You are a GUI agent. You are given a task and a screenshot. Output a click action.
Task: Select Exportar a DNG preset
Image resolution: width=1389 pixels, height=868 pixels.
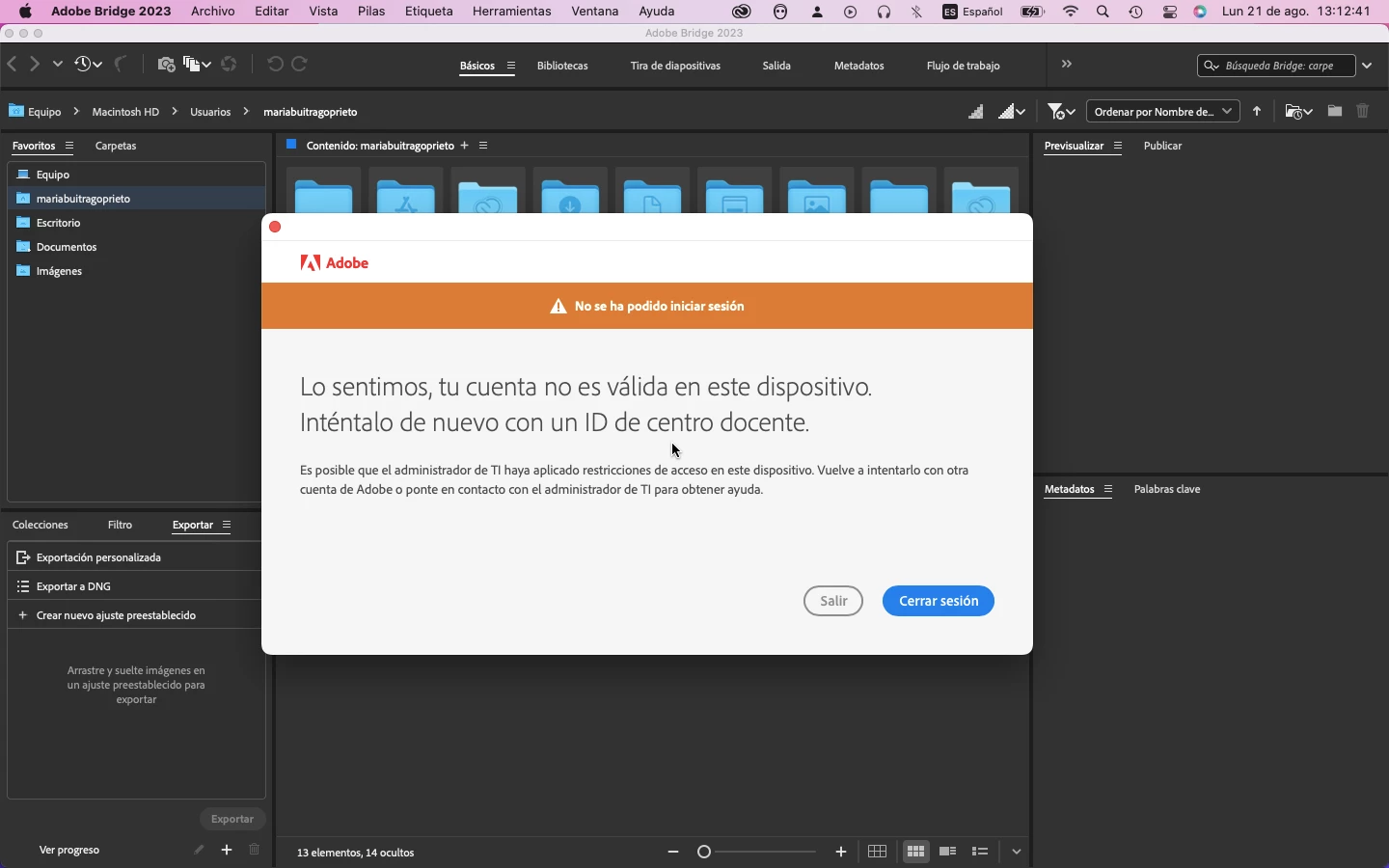click(x=134, y=587)
